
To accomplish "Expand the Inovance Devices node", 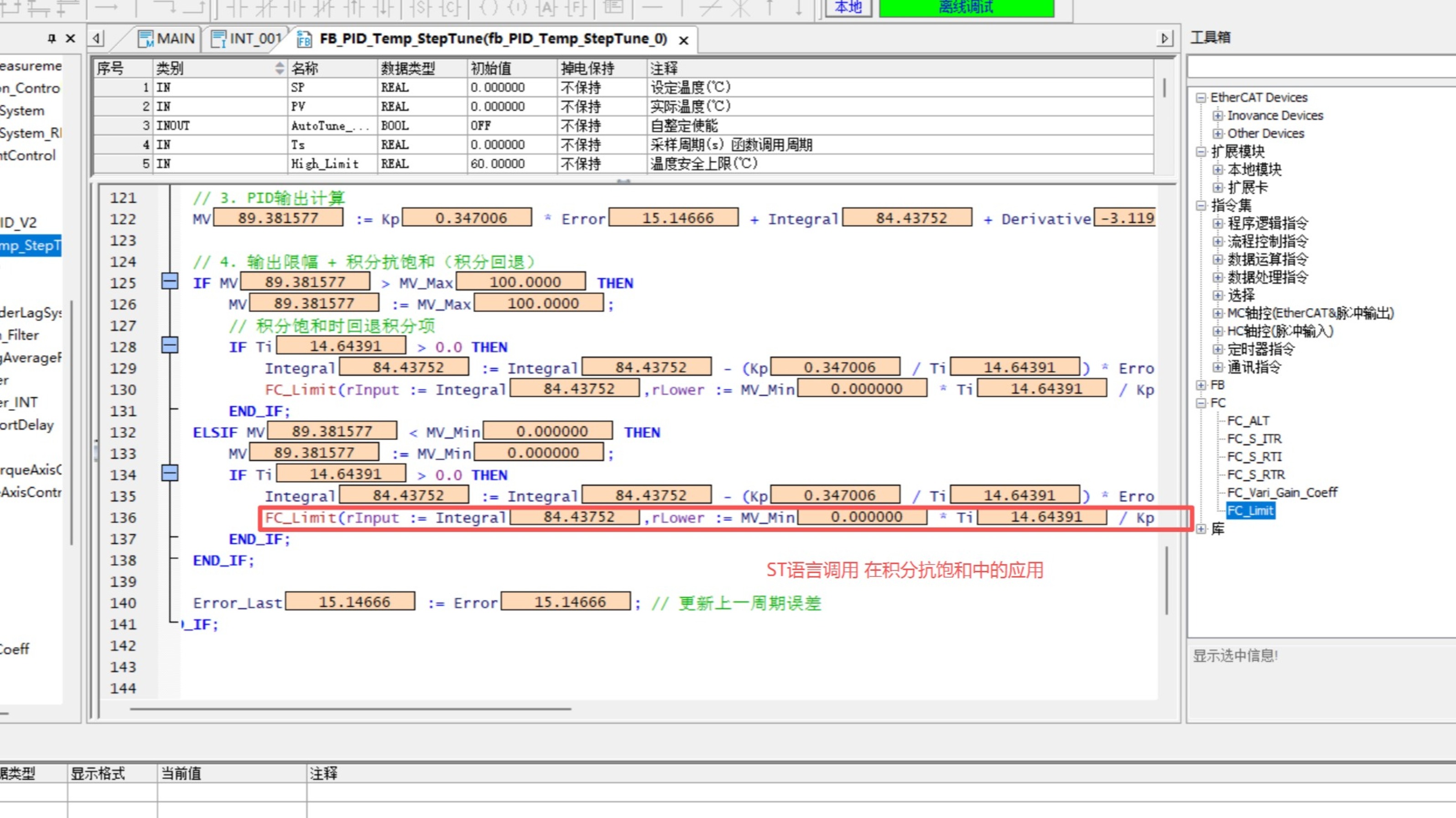I will tap(1218, 116).
